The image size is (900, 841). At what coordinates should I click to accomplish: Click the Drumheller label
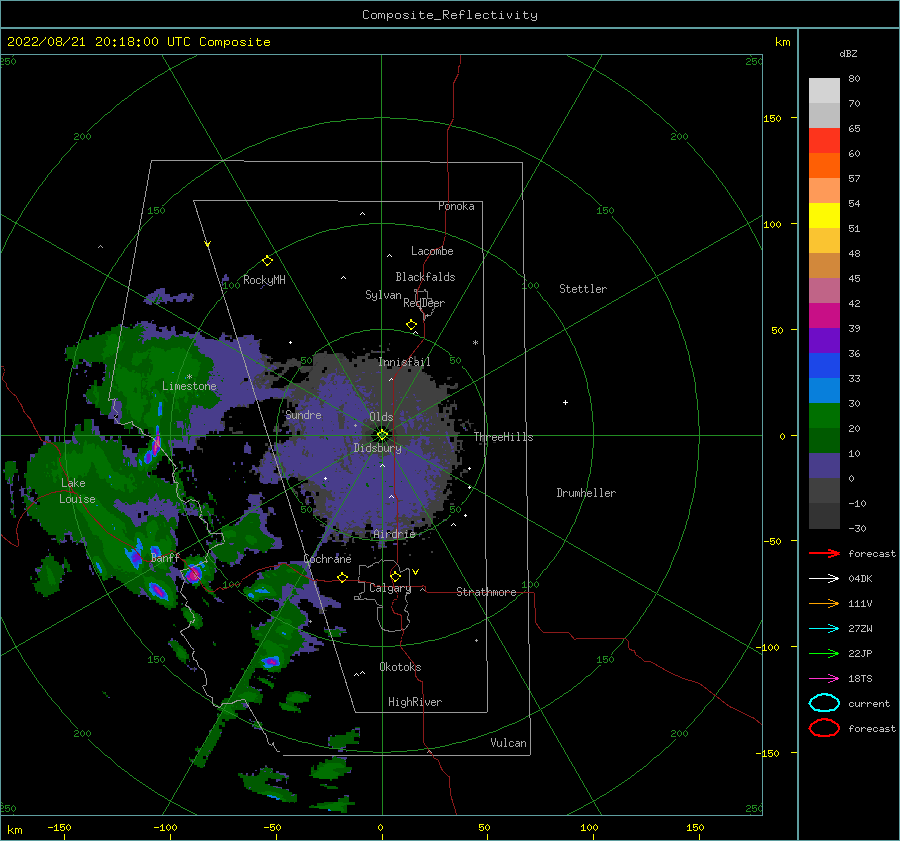[586, 493]
